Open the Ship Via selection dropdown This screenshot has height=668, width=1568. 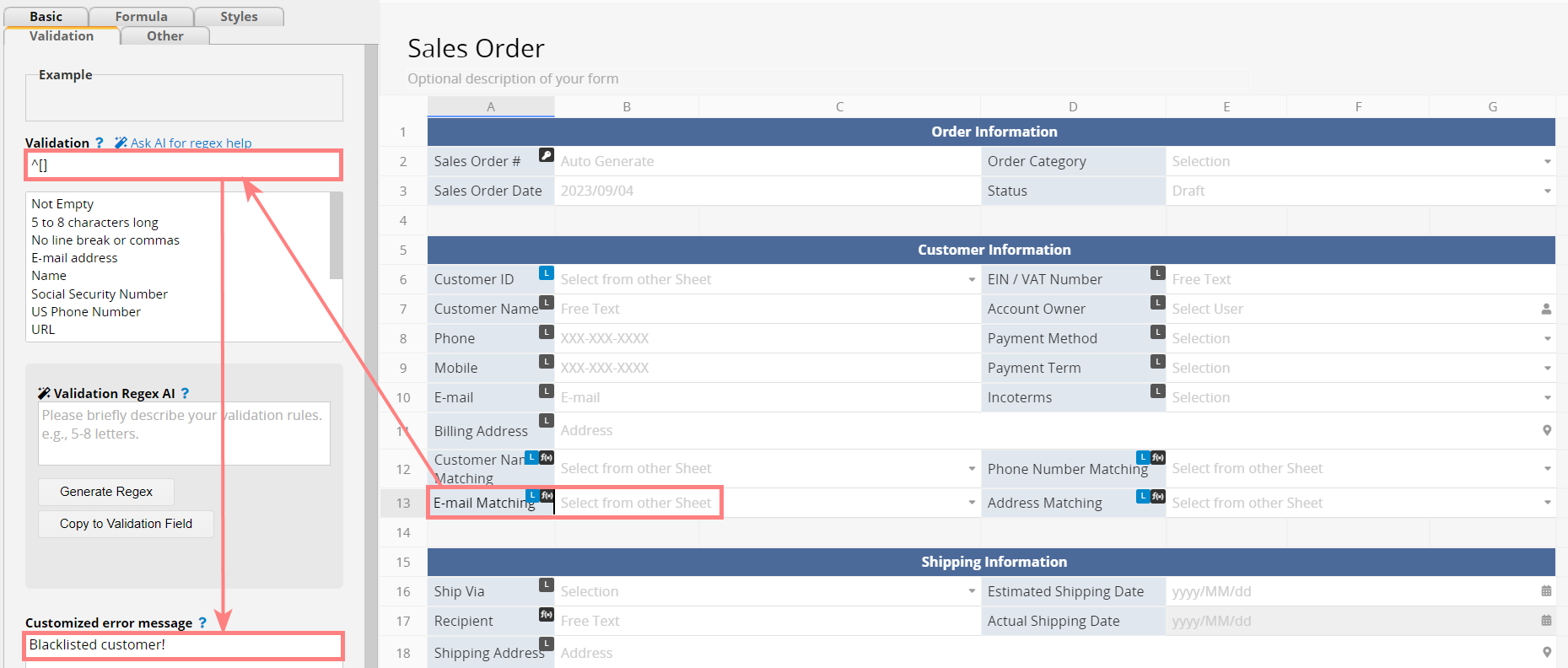pyautogui.click(x=972, y=591)
